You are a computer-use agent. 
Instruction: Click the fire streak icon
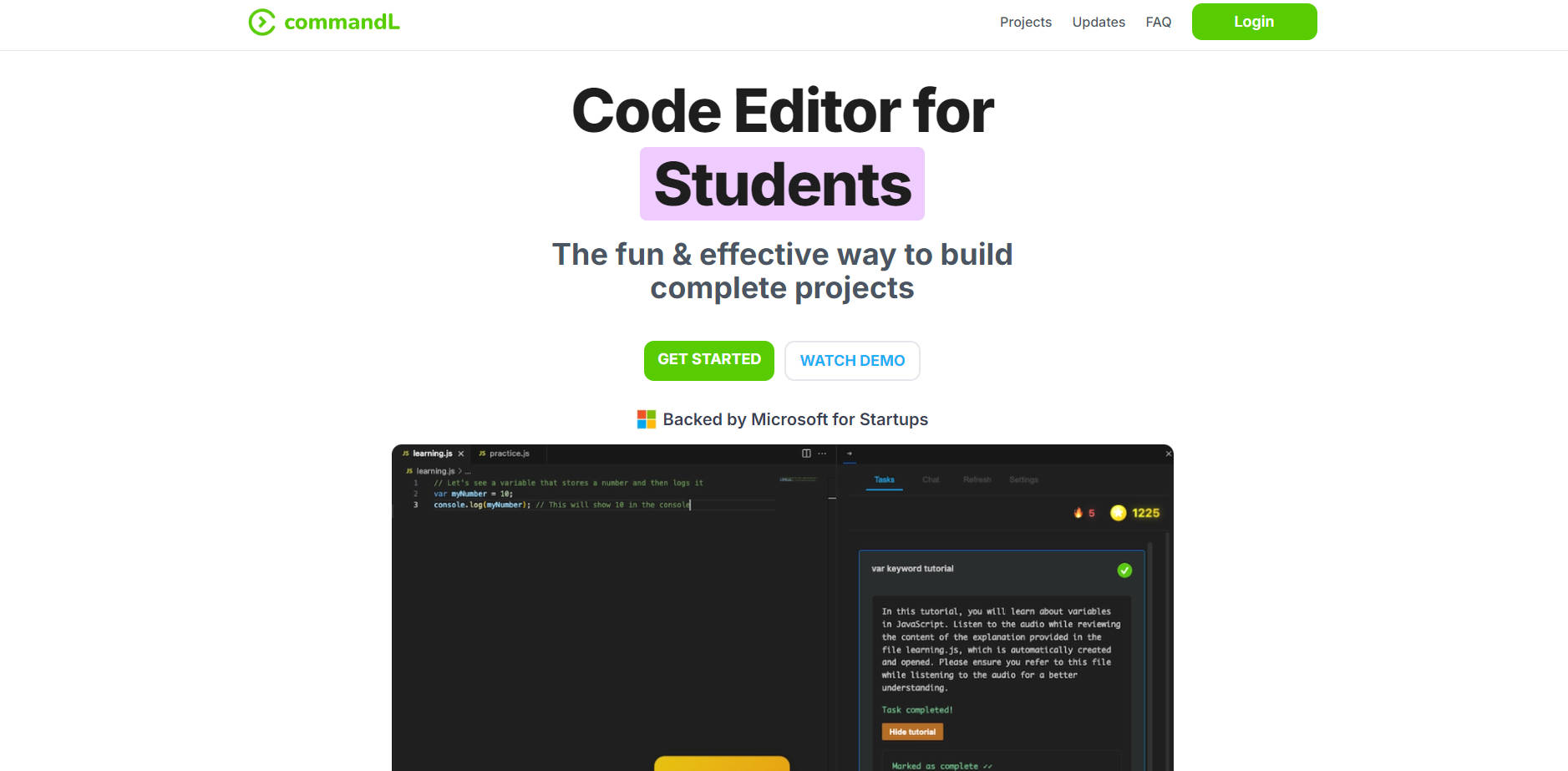(x=1078, y=513)
